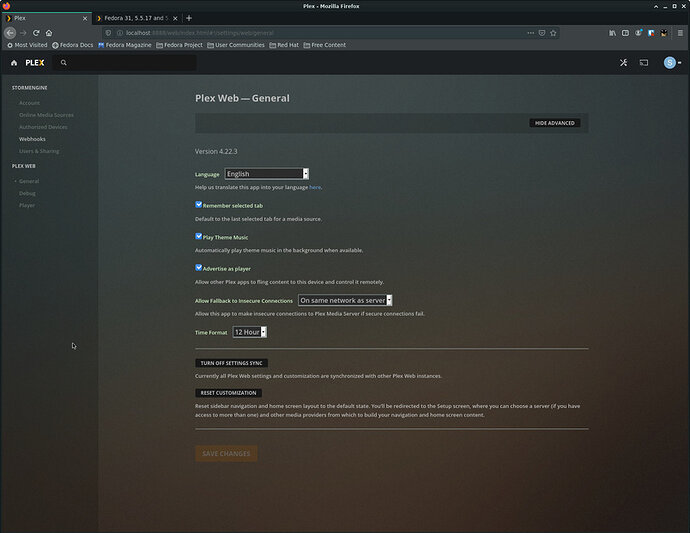Open a new browser tab
This screenshot has height=533, width=690.
(x=189, y=18)
